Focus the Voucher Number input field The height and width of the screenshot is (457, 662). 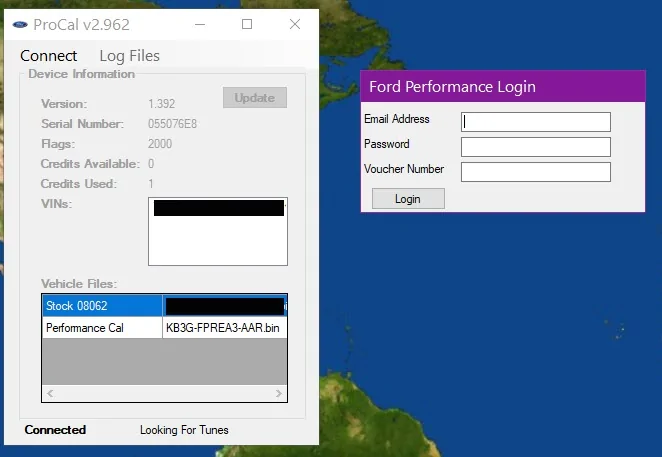point(536,172)
